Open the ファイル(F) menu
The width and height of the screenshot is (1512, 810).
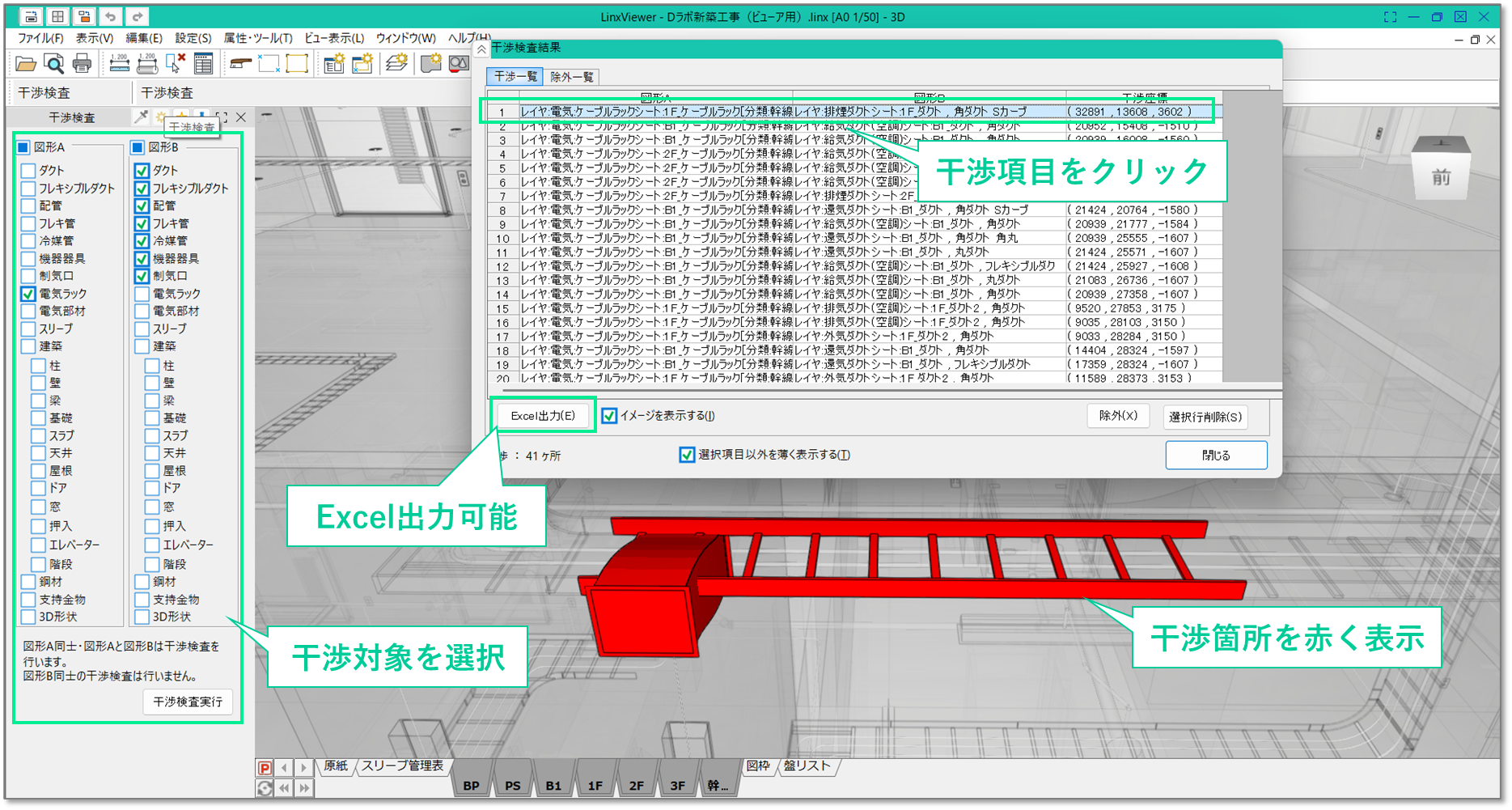pos(40,38)
